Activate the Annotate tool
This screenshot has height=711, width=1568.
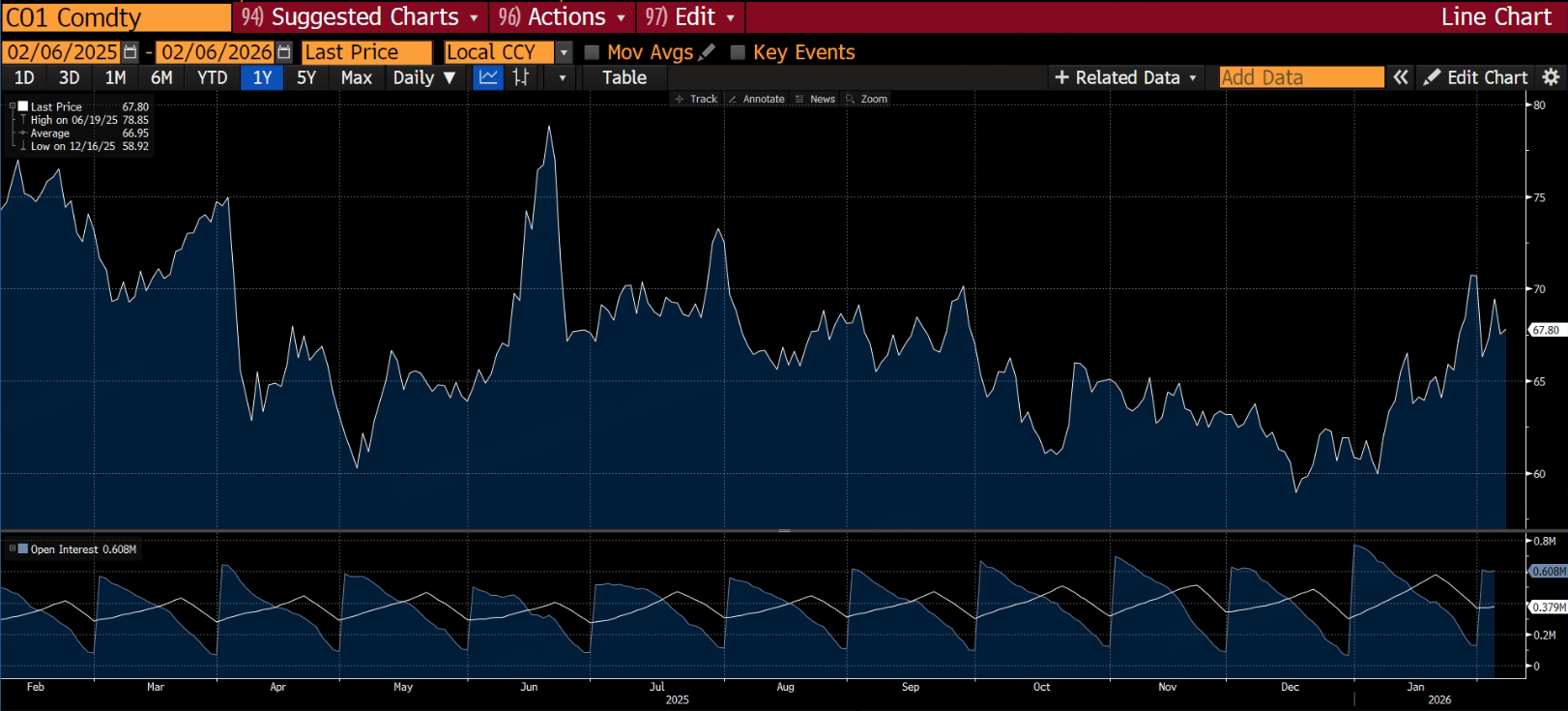[x=756, y=99]
